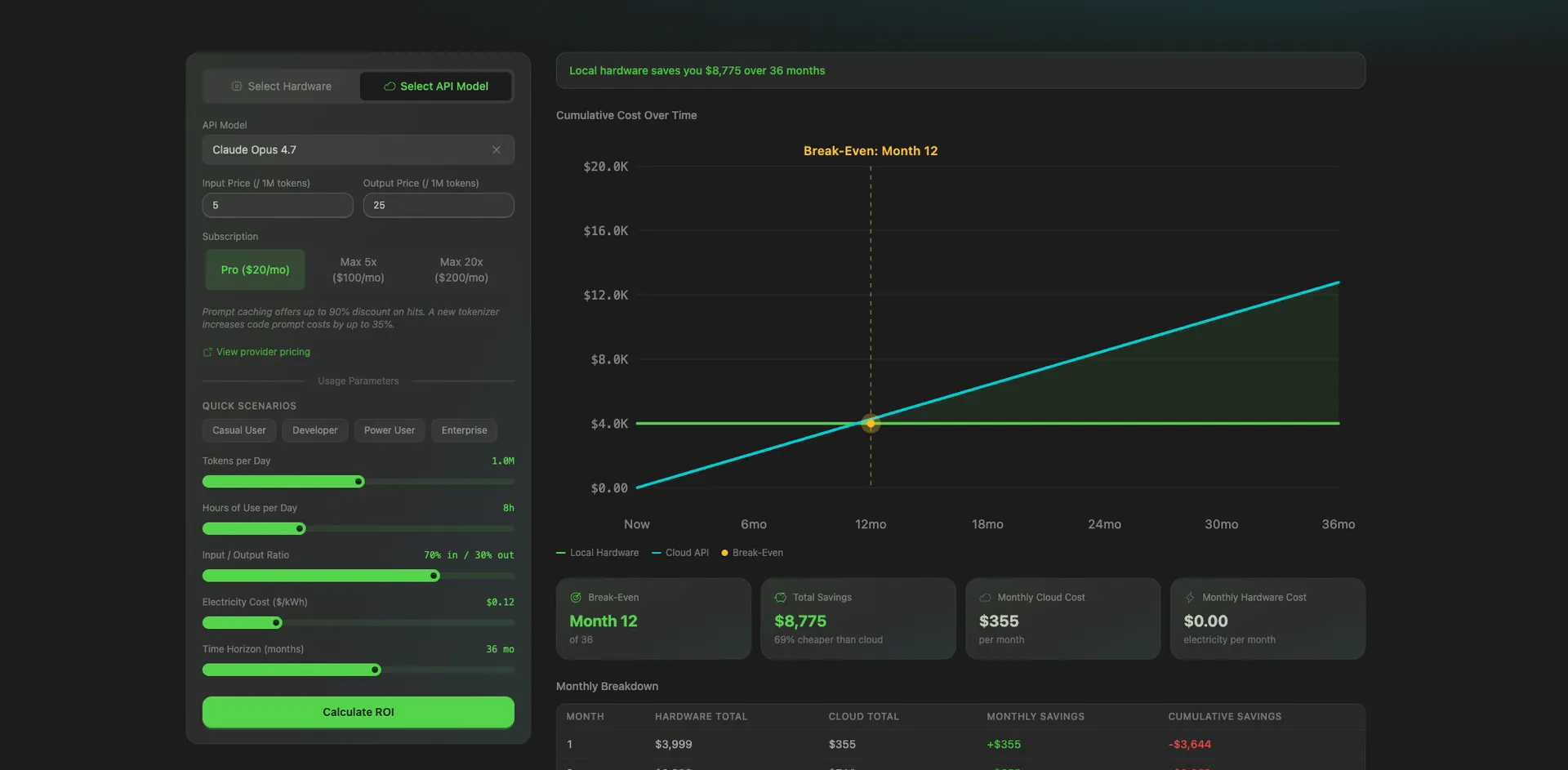This screenshot has width=1568, height=770.
Task: Click the savings icon on the Total Savings card
Action: (782, 597)
